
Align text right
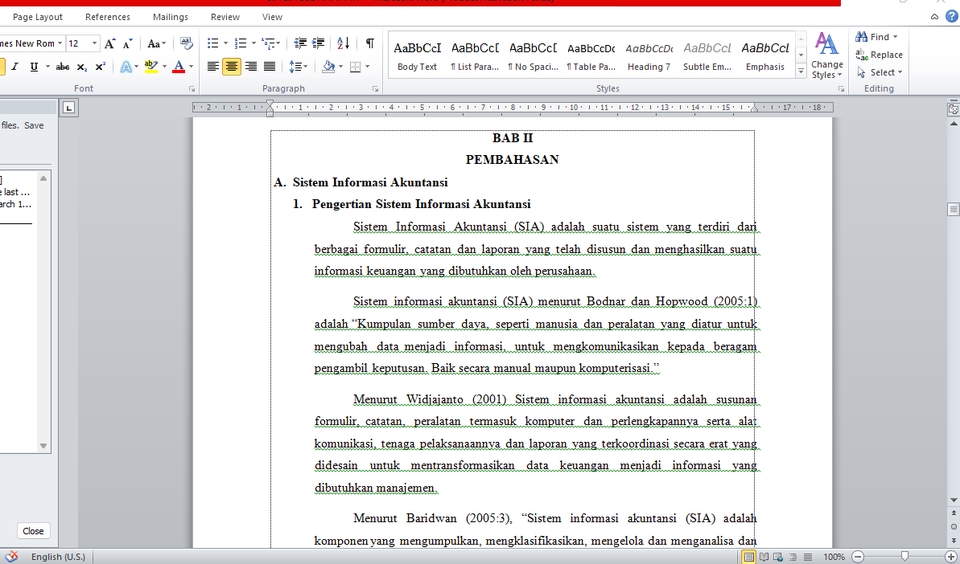click(x=250, y=67)
